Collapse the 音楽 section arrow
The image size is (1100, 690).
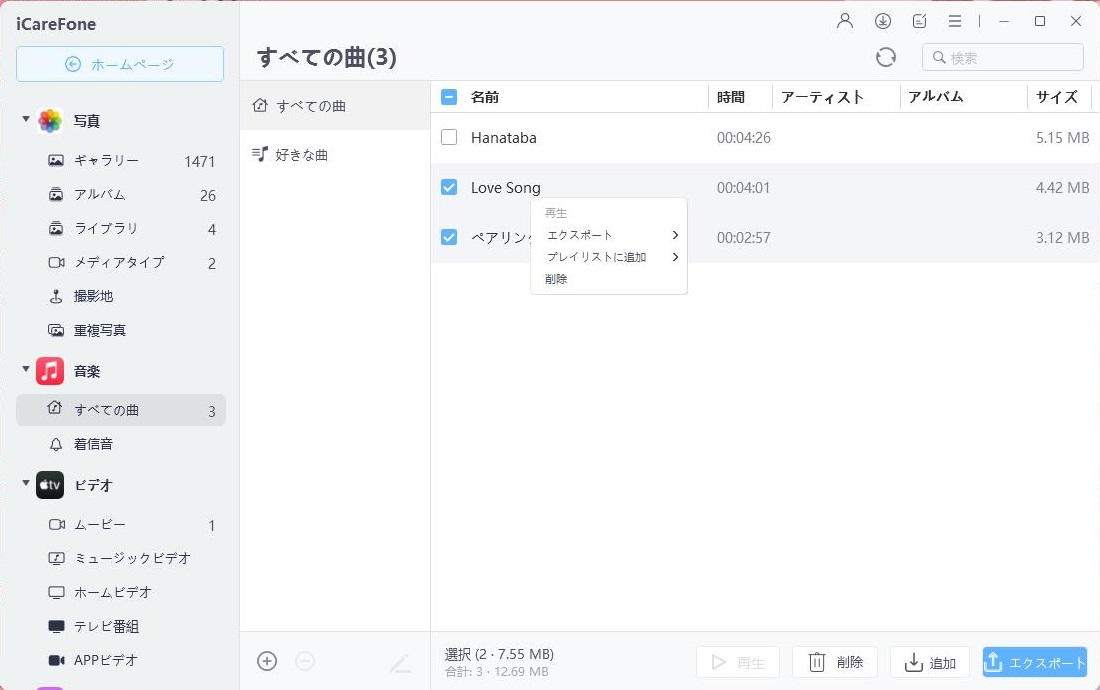pyautogui.click(x=26, y=369)
